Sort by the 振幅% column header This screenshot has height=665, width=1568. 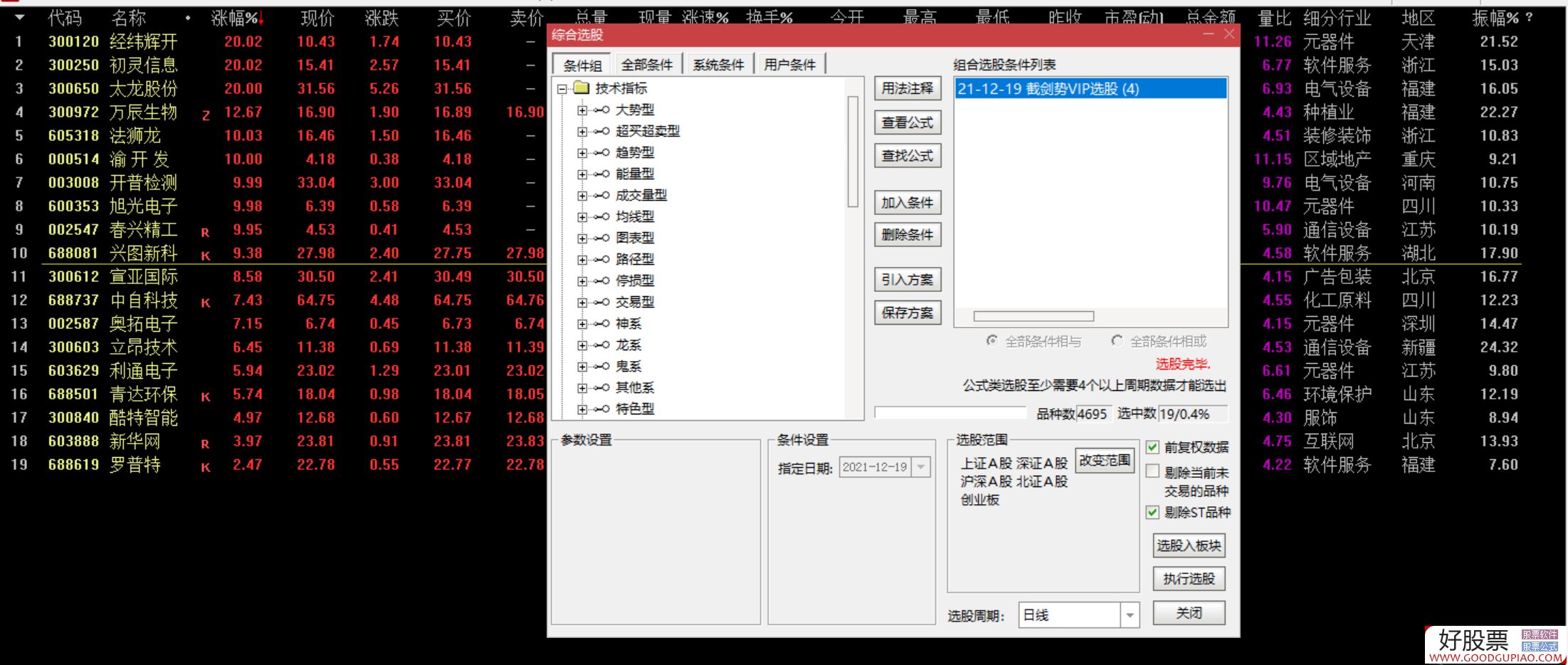[1495, 19]
